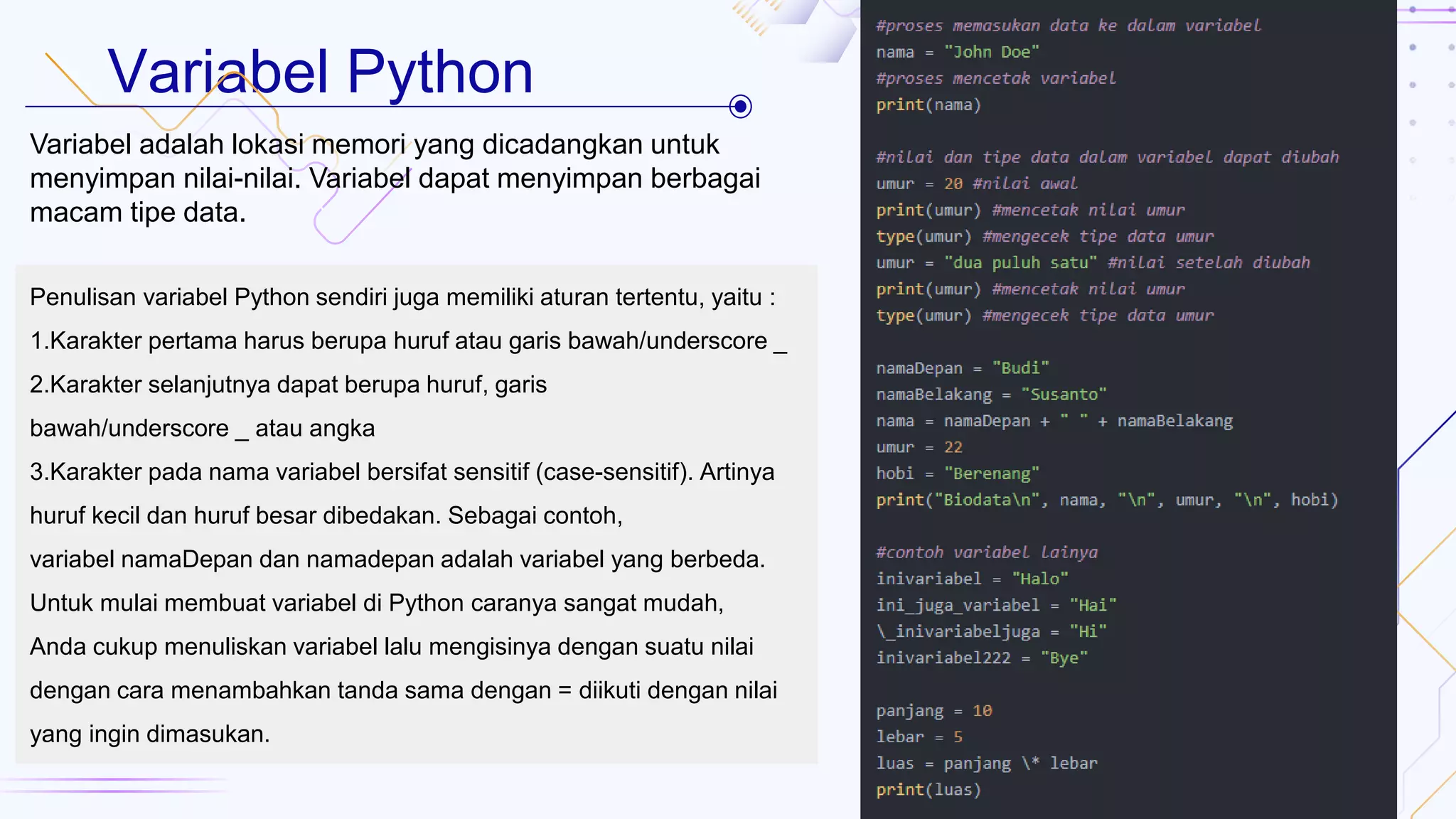This screenshot has height=819, width=1456.
Task: Click the code line hobi = "Berenang"
Action: (x=958, y=473)
